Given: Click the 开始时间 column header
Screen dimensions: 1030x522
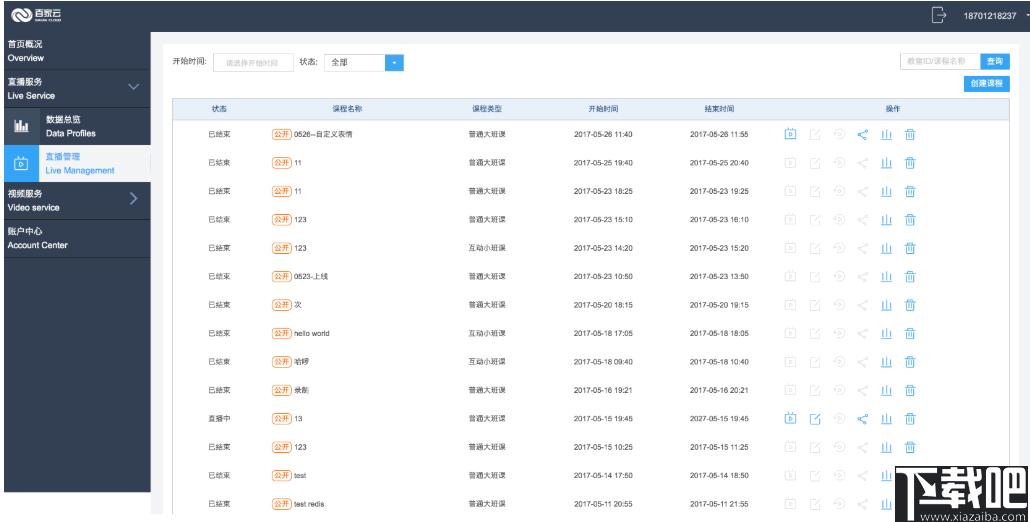Looking at the screenshot, I should 603,109.
